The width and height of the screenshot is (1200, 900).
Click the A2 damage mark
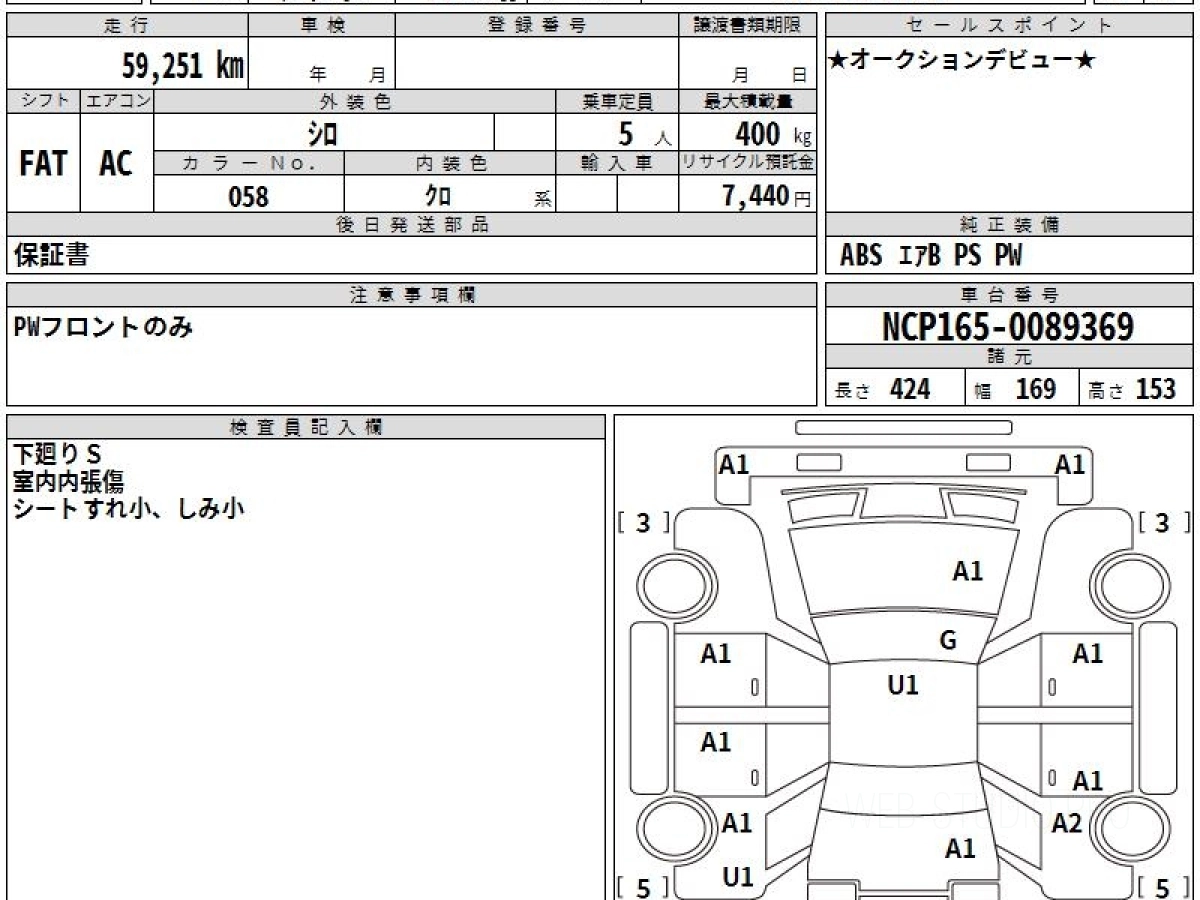click(1067, 823)
